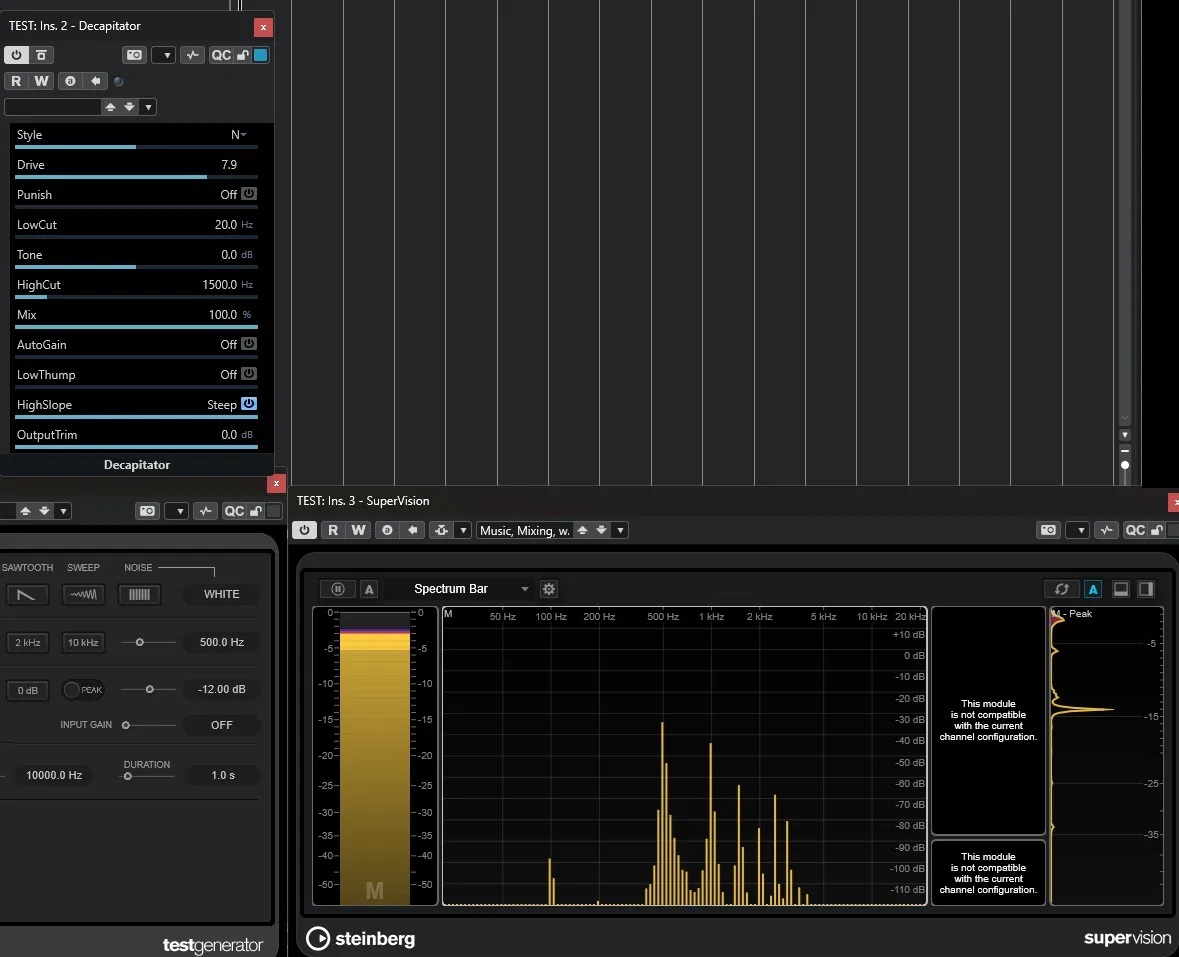Click Decapitator automation 'a' circle icon
This screenshot has height=957, width=1179.
[x=70, y=81]
